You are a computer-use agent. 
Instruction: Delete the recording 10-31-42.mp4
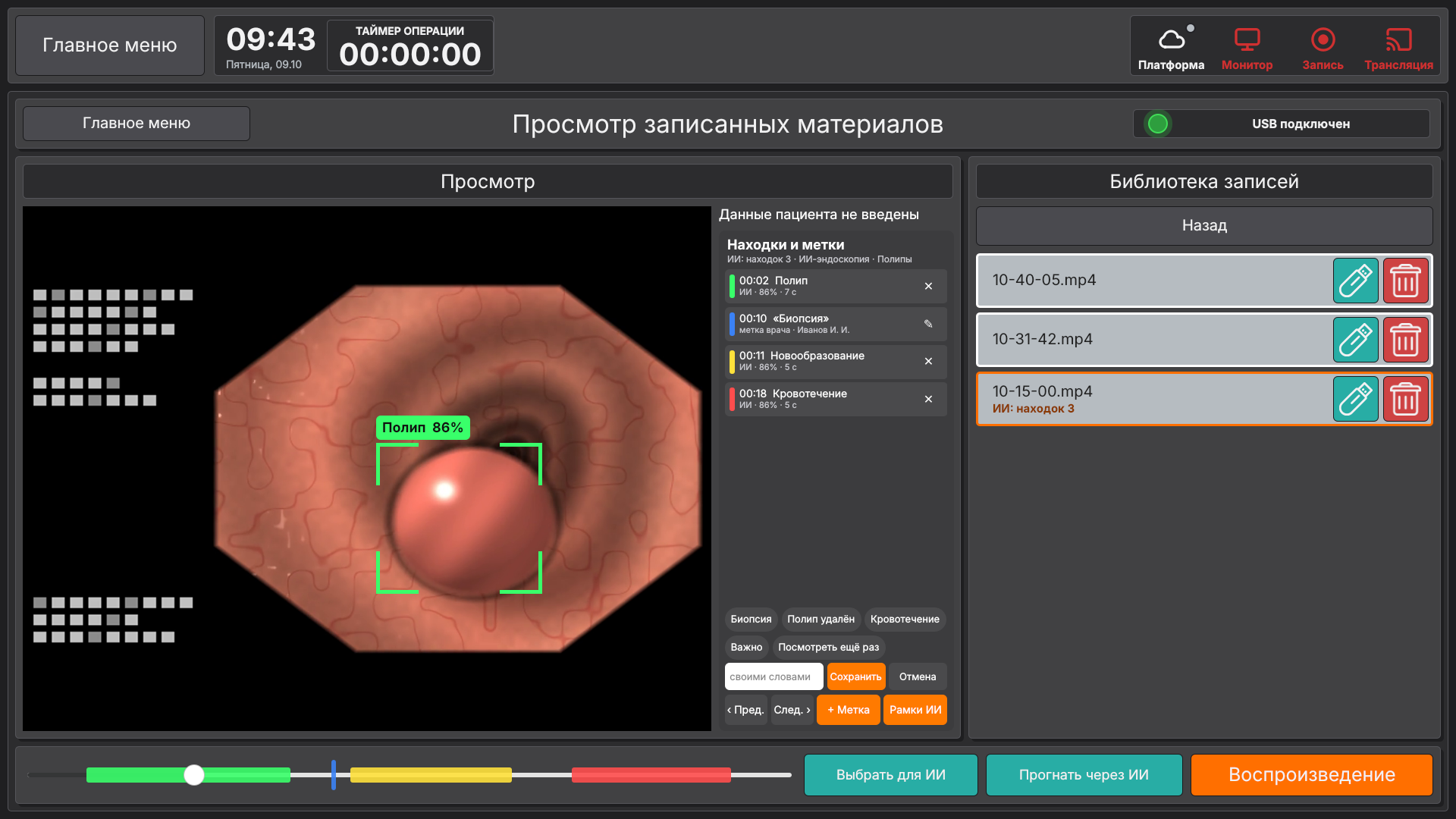[x=1406, y=340]
